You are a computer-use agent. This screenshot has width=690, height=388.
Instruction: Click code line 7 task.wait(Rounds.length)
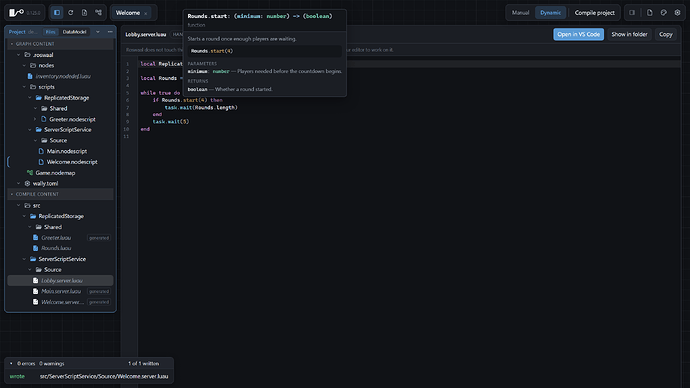(201, 107)
